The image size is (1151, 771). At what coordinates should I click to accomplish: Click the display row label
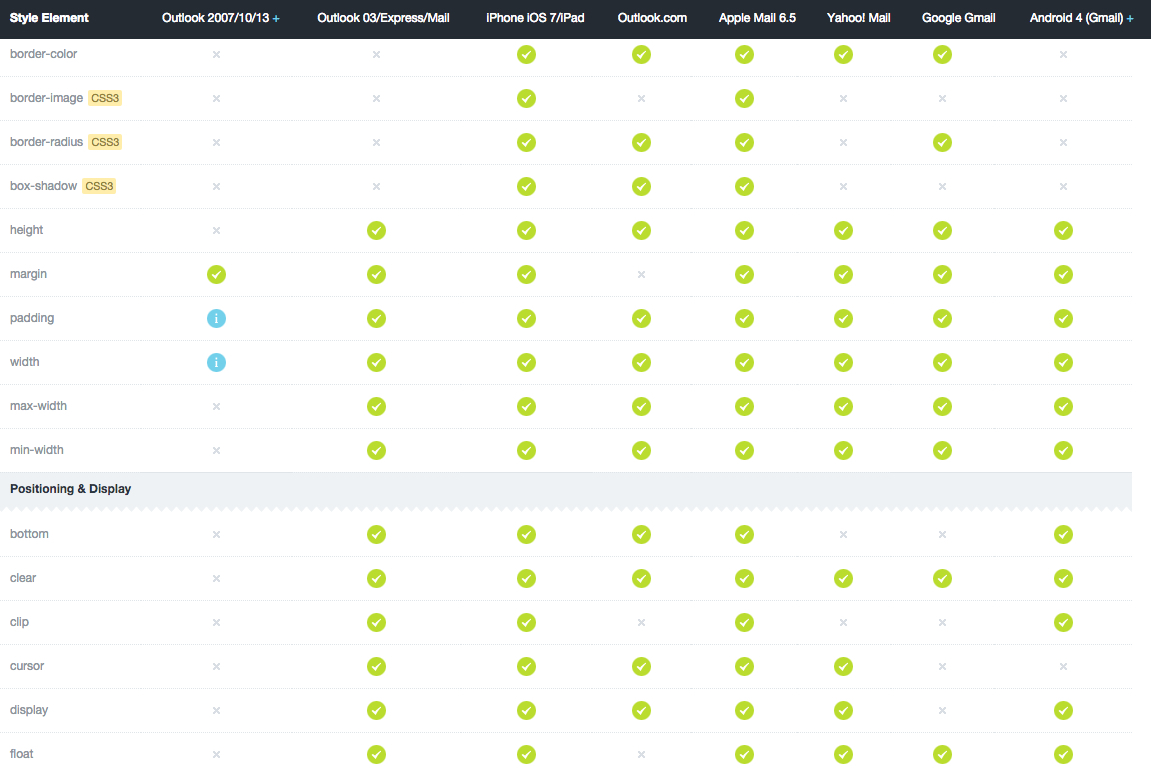pyautogui.click(x=29, y=711)
